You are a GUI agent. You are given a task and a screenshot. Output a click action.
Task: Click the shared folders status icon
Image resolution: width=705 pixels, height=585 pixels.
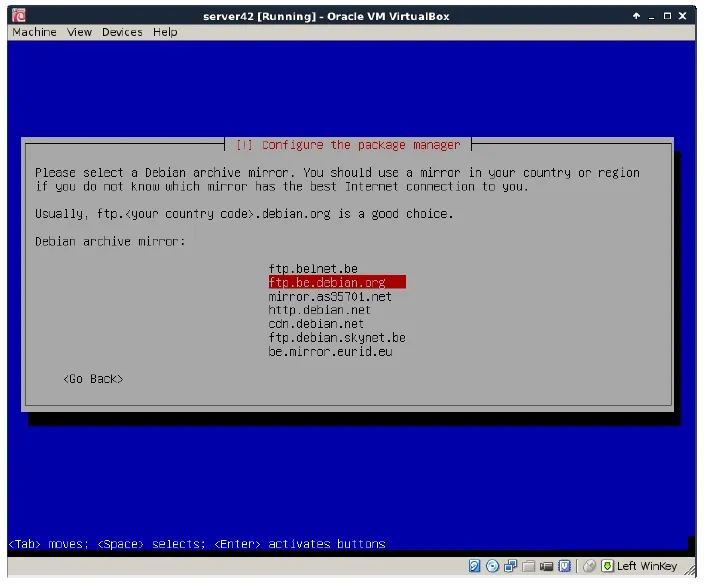tap(528, 566)
